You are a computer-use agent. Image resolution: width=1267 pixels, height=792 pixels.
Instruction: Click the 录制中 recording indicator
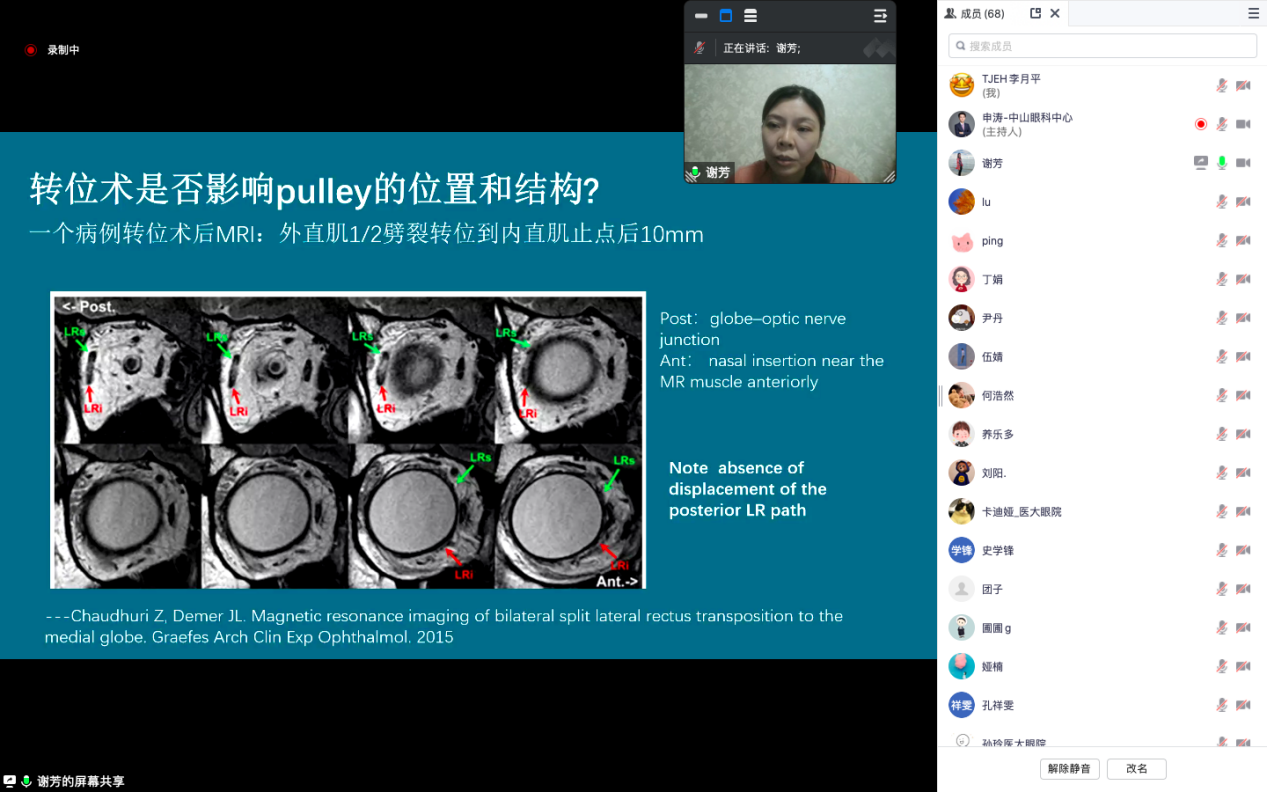(x=53, y=50)
